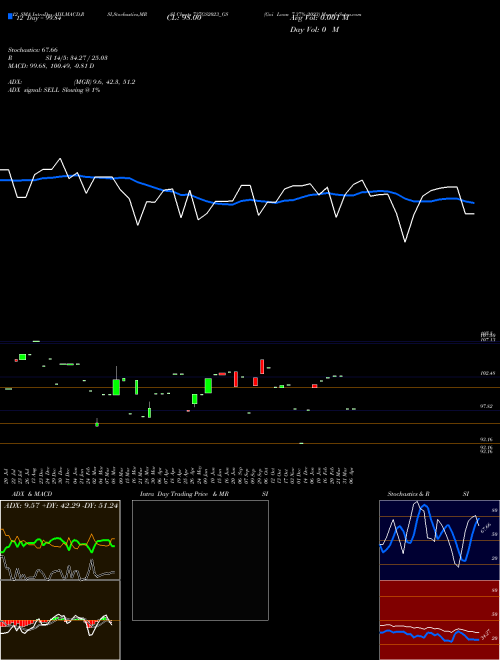Image resolution: width=500 pixels, height=660 pixels.
Task: Click the 'Intra Day Trading Price & MR' title
Action: pyautogui.click(x=184, y=494)
